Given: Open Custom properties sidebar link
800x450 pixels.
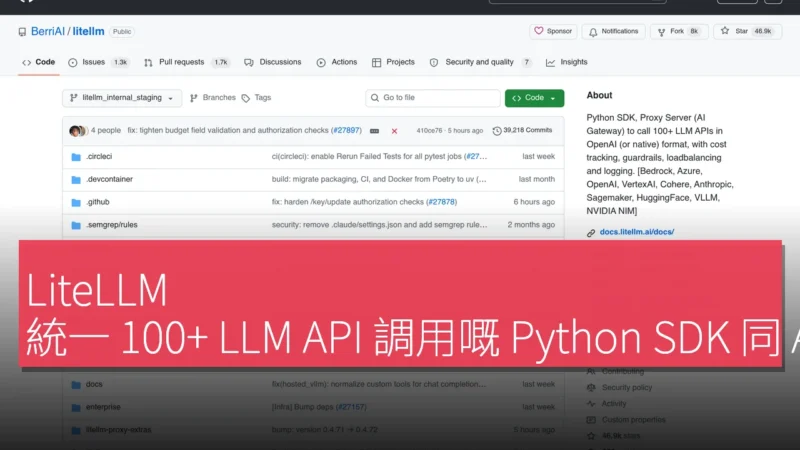Looking at the screenshot, I should click(634, 420).
